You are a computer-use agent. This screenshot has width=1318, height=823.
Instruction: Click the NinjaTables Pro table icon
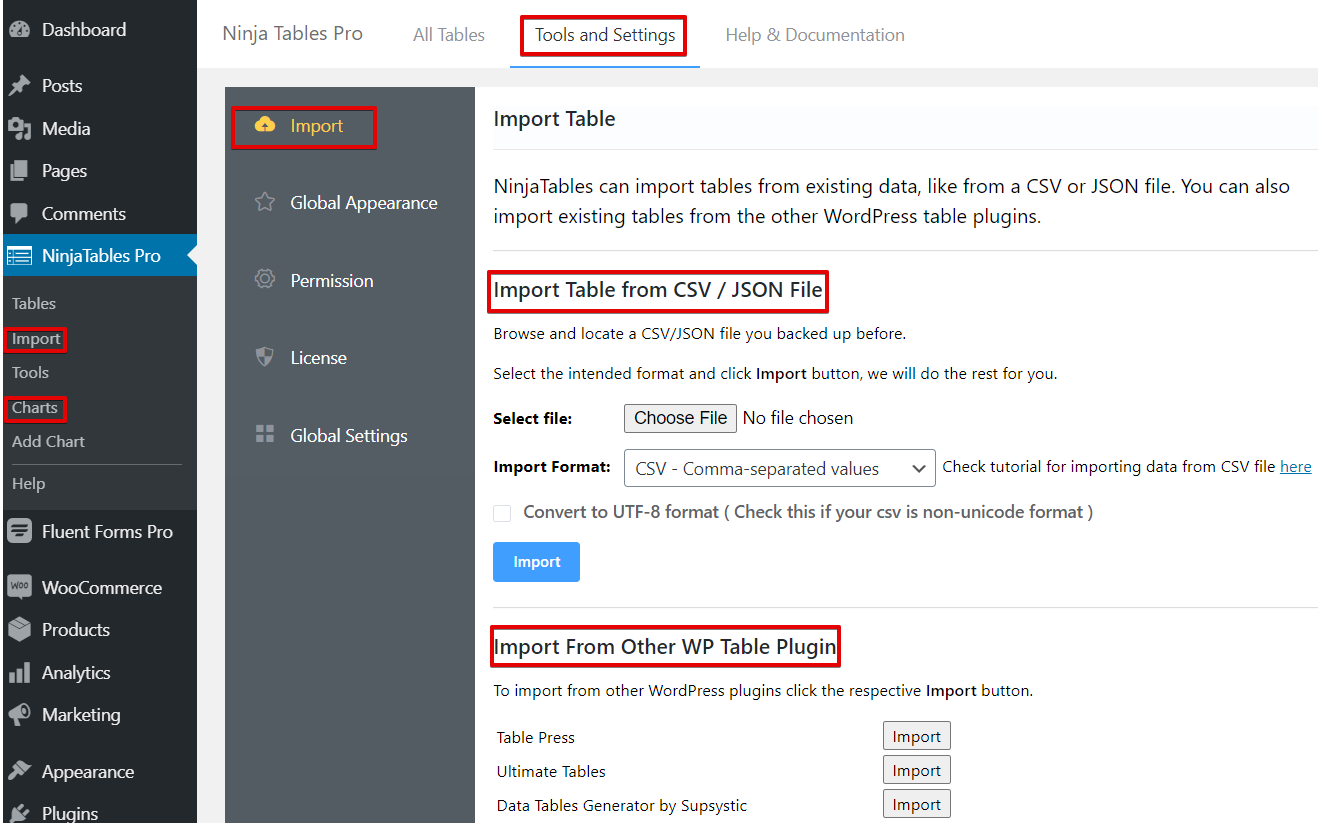(x=19, y=256)
